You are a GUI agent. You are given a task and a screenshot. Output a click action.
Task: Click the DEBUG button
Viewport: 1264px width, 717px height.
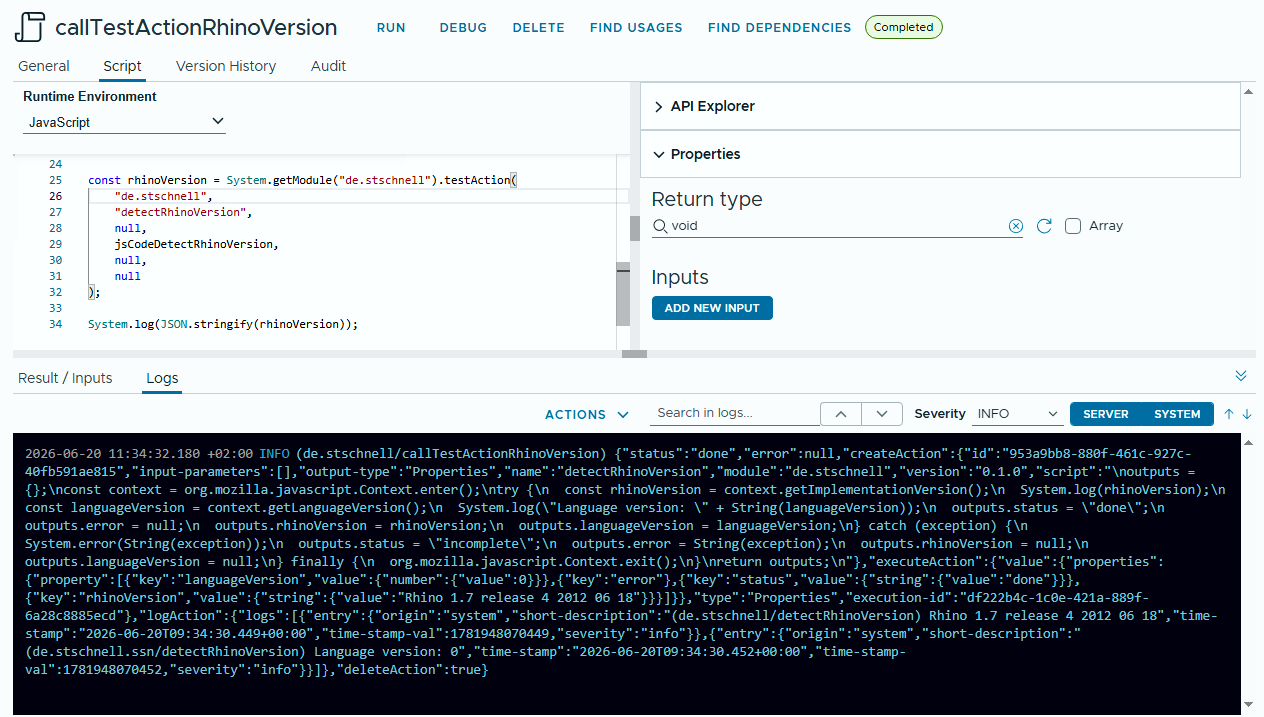coord(463,28)
